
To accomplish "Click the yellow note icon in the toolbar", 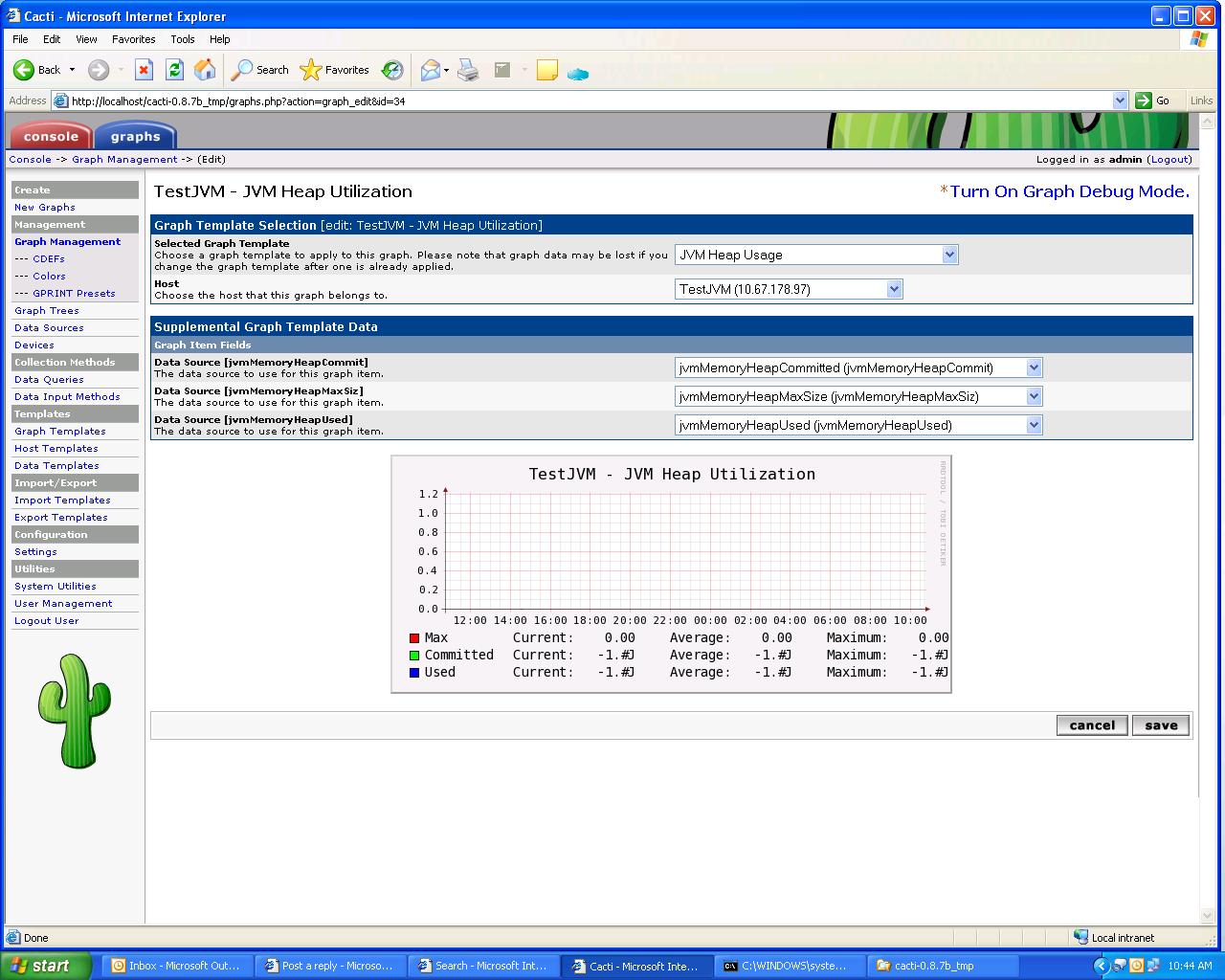I will (x=547, y=70).
